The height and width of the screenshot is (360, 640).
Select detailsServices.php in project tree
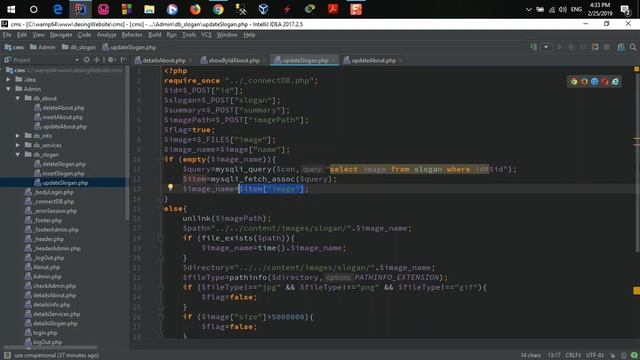[x=56, y=314]
